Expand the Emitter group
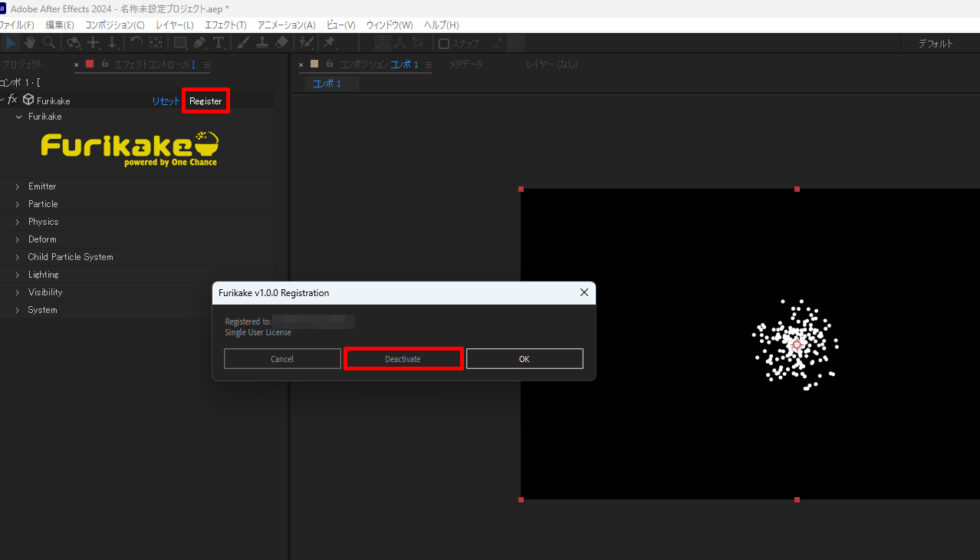Viewport: 980px width, 560px height. (18, 186)
